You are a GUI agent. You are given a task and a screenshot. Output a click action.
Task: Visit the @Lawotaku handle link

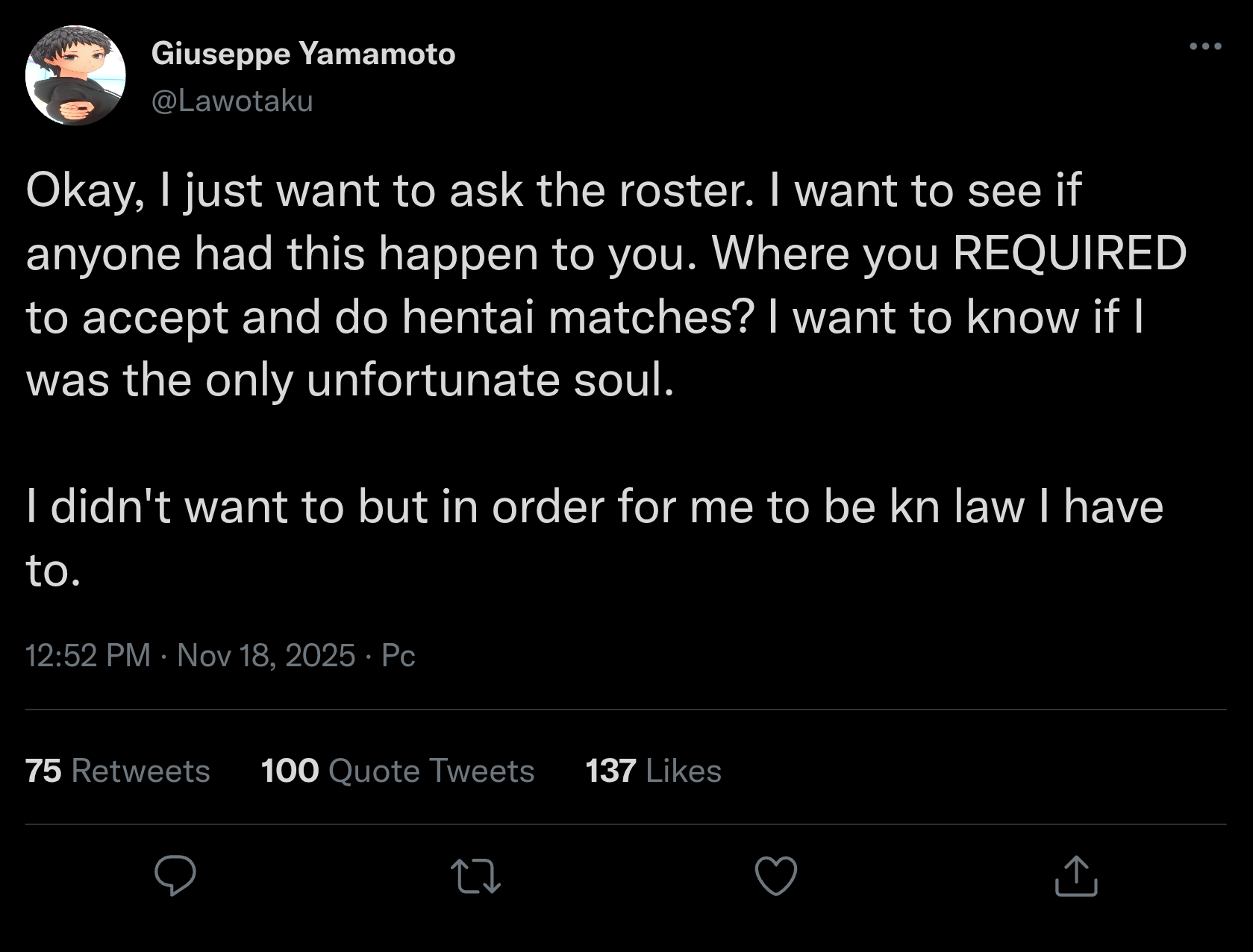point(232,101)
